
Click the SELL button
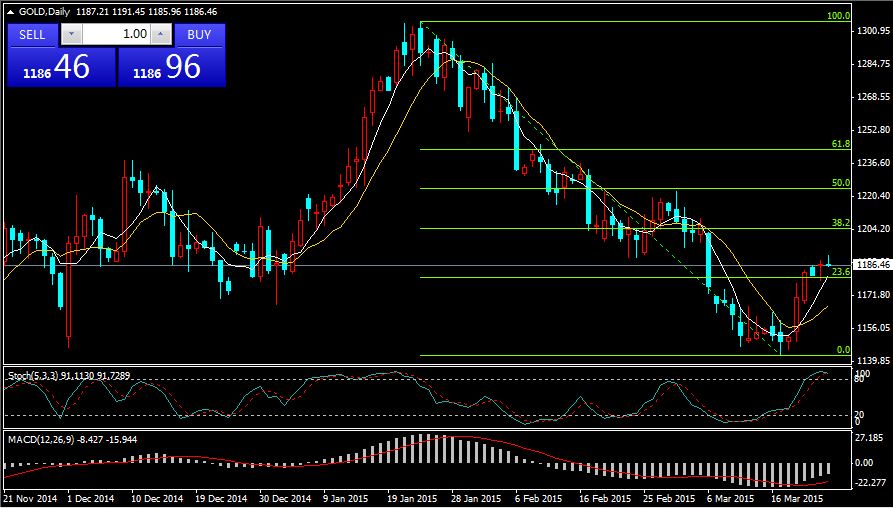pos(33,35)
